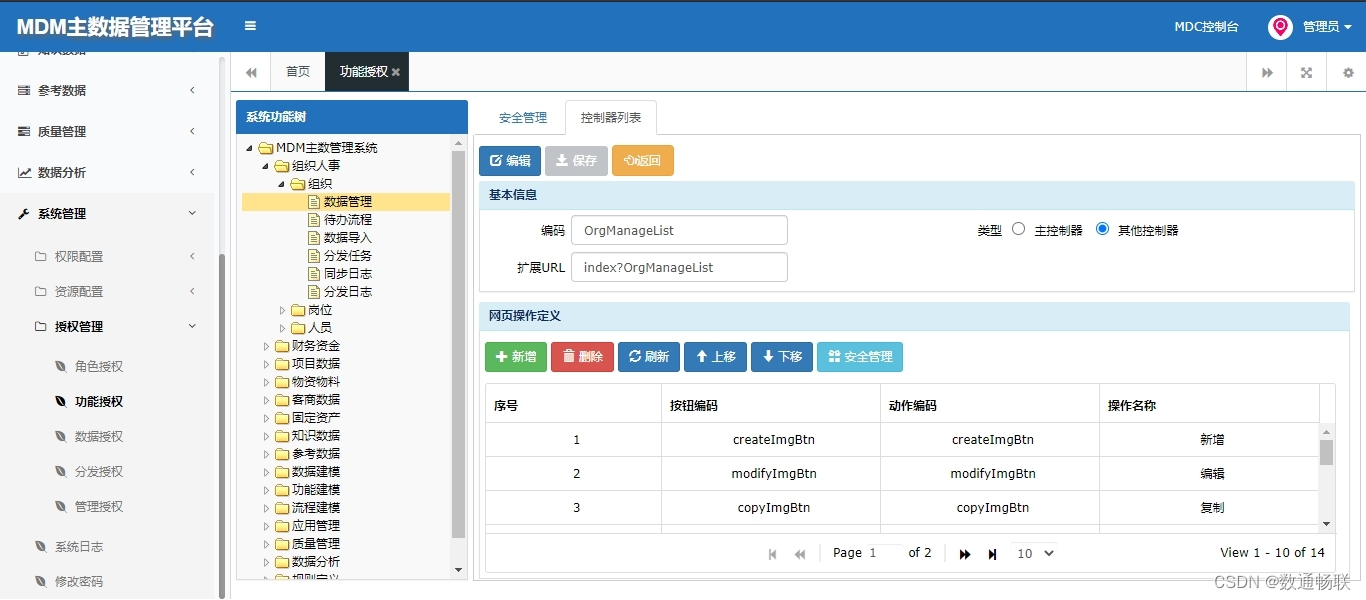Expand the 项目数据 tree node

click(267, 364)
